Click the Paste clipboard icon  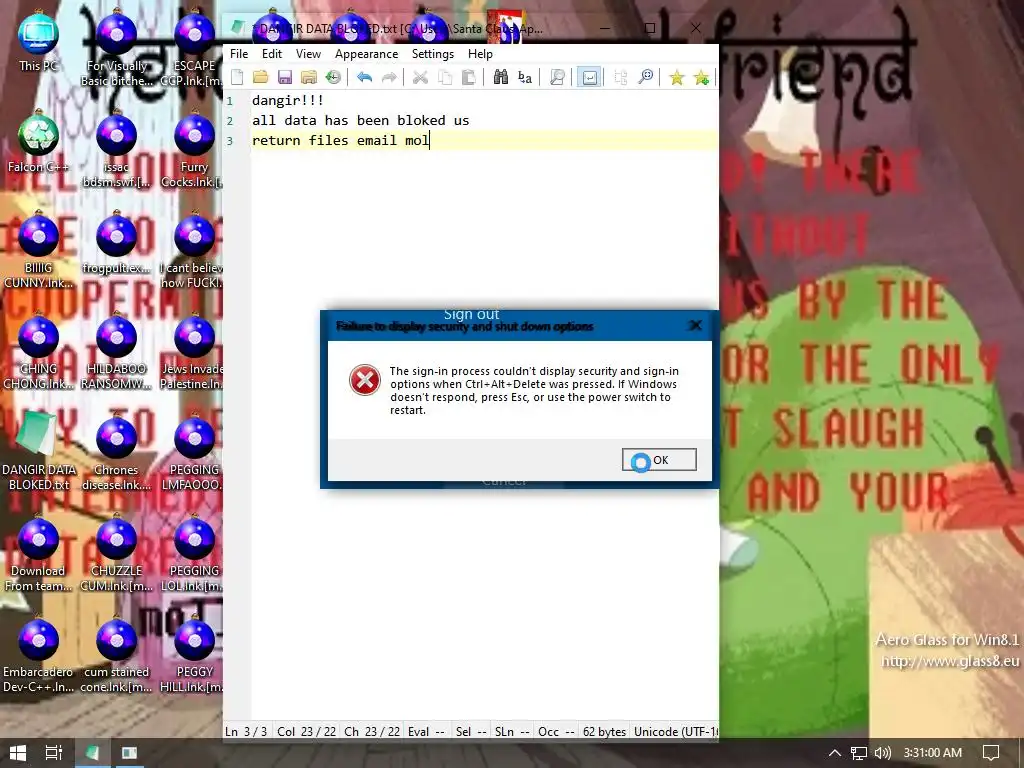coord(469,77)
